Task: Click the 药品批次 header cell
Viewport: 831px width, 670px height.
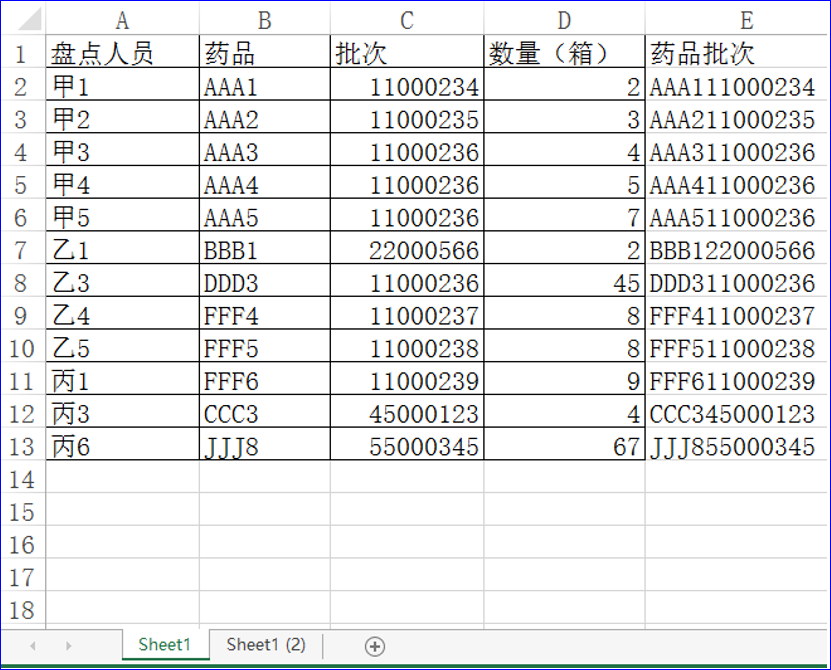Action: tap(737, 53)
